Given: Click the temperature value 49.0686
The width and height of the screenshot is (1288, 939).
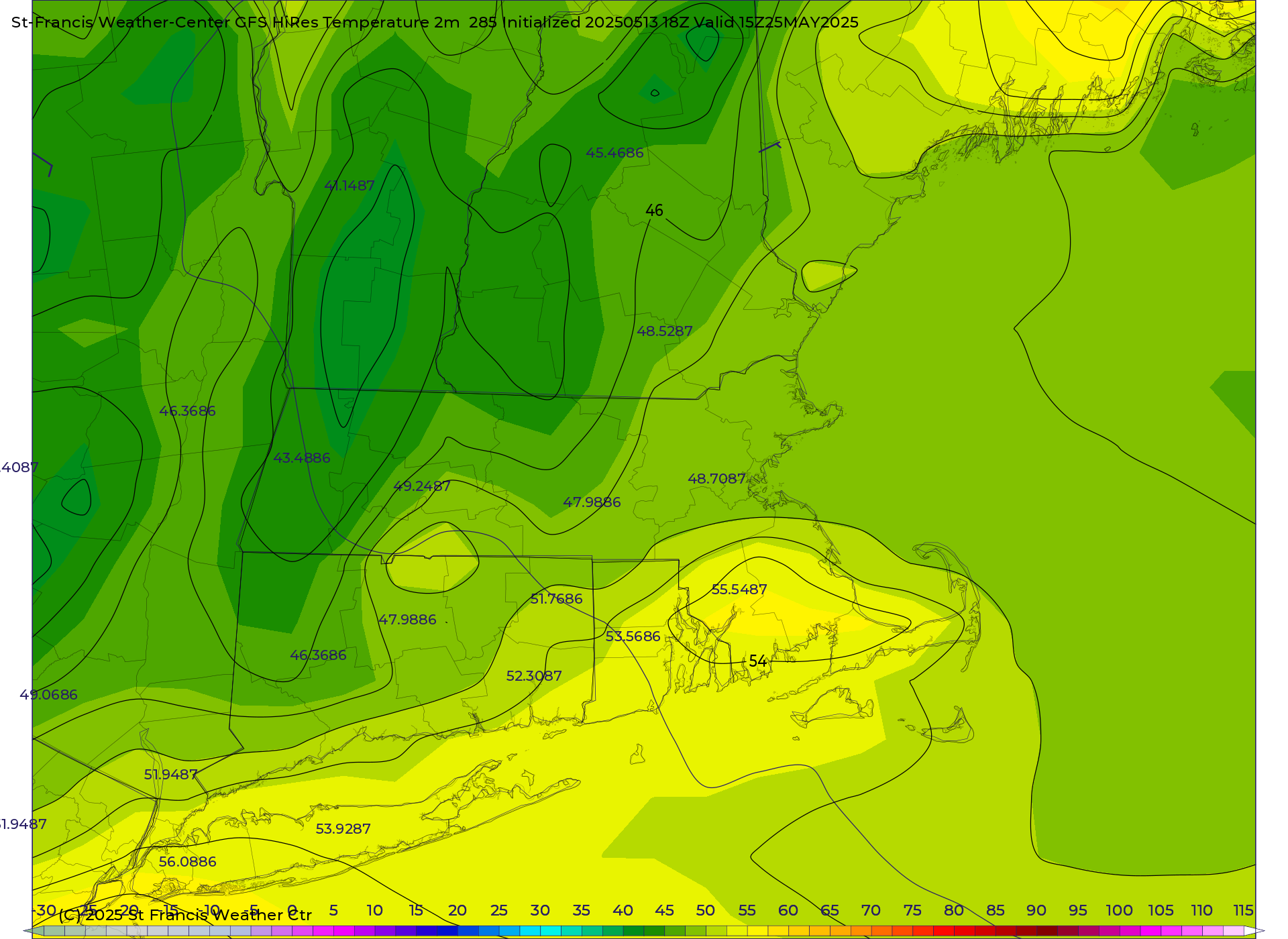Looking at the screenshot, I should point(48,695).
